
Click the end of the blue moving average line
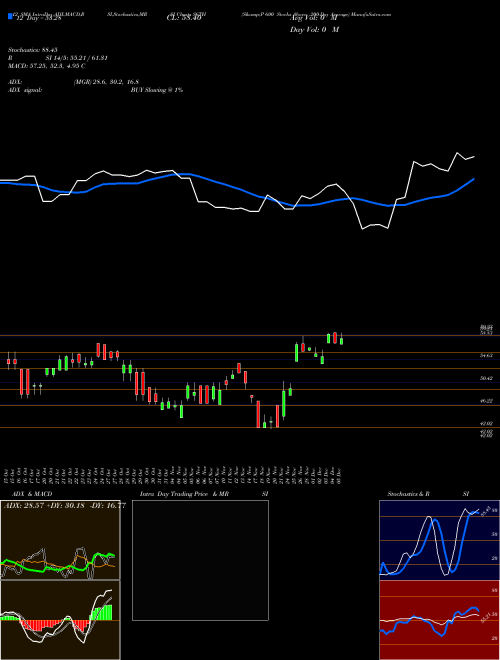point(474,179)
